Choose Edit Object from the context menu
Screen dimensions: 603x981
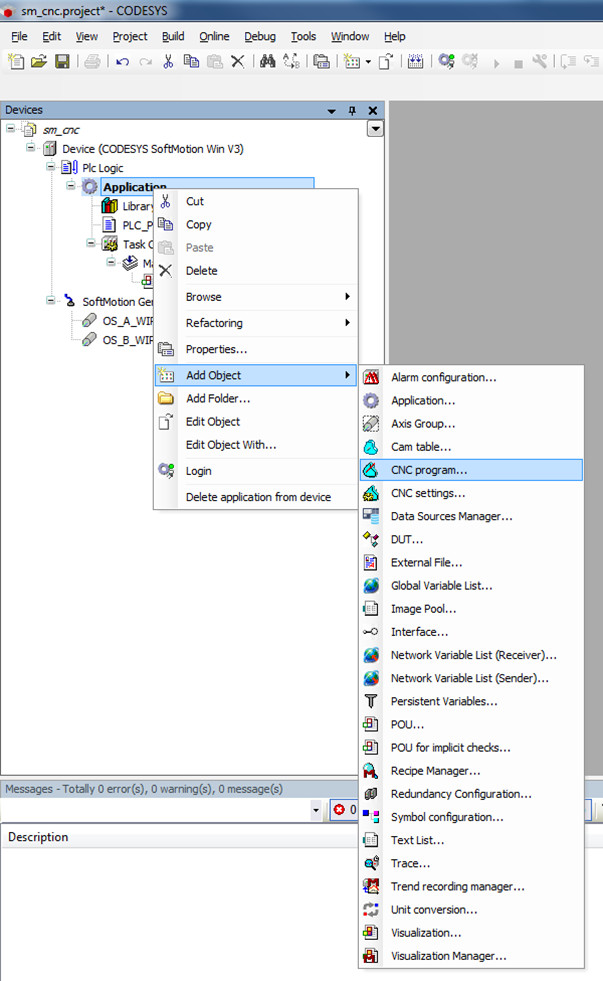click(x=255, y=421)
